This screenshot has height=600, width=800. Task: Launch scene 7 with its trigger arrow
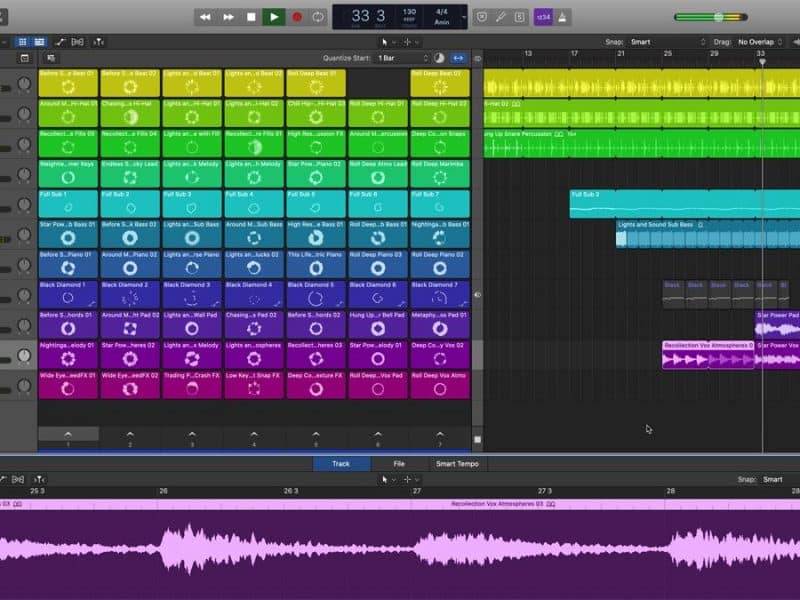(440, 434)
